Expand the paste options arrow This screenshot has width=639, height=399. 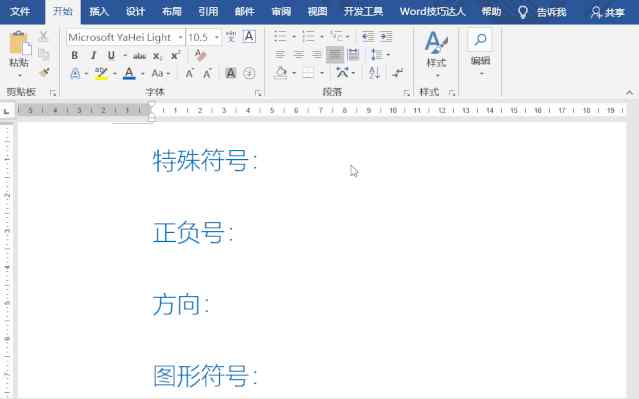tap(20, 76)
